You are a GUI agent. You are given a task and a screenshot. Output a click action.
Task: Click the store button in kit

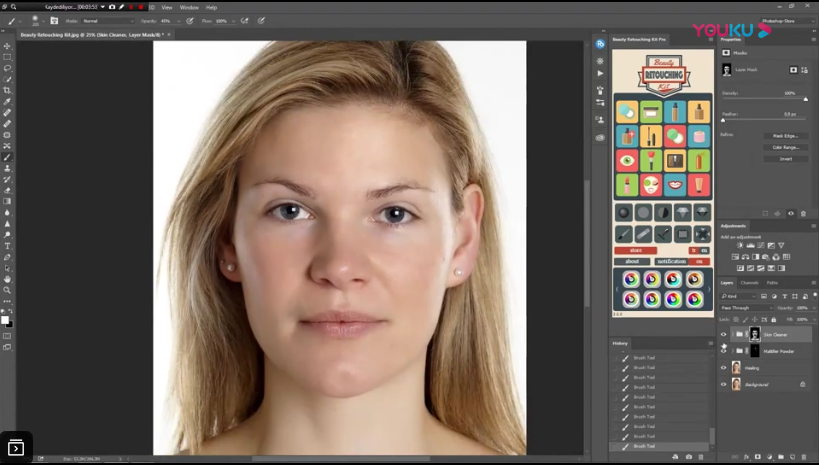coord(635,250)
